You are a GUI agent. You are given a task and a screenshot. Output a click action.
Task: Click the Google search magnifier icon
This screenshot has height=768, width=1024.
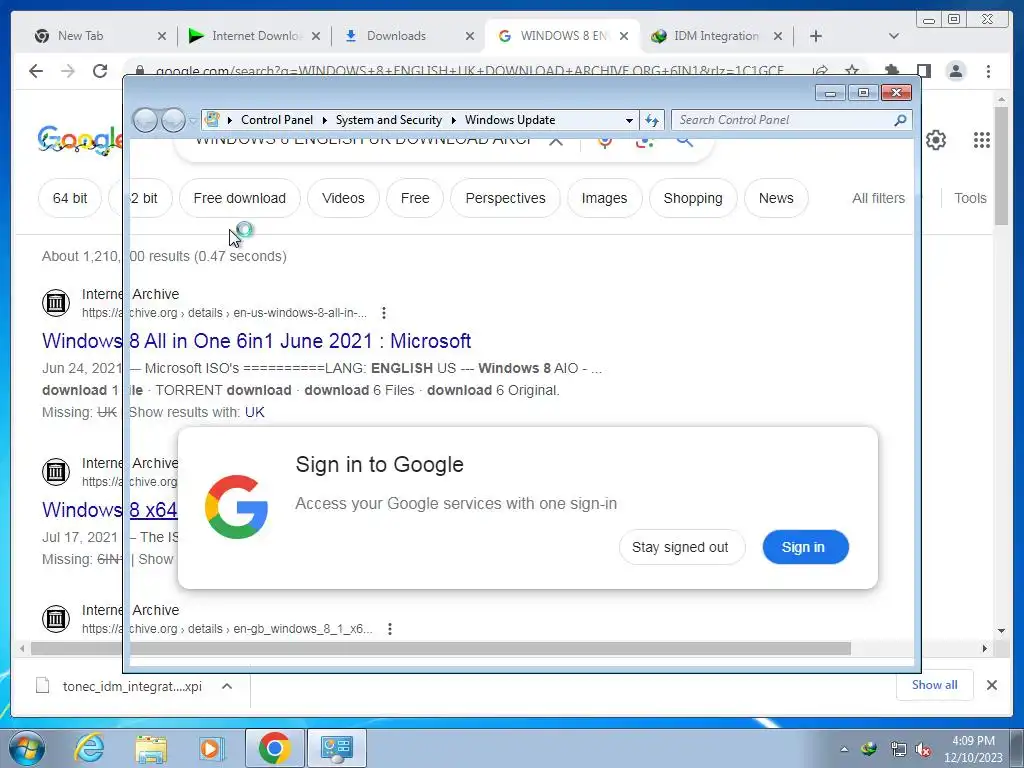684,140
